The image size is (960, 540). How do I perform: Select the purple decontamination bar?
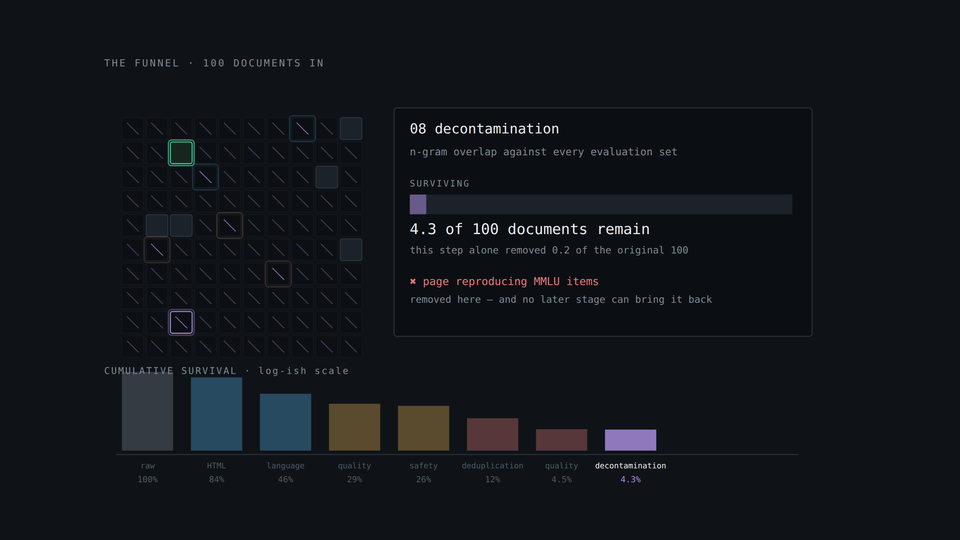[x=631, y=440]
